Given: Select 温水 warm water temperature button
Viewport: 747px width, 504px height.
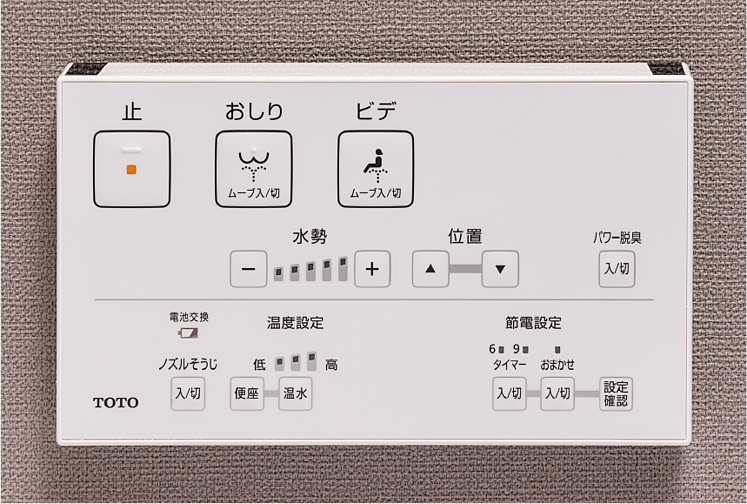Looking at the screenshot, I should 295,393.
